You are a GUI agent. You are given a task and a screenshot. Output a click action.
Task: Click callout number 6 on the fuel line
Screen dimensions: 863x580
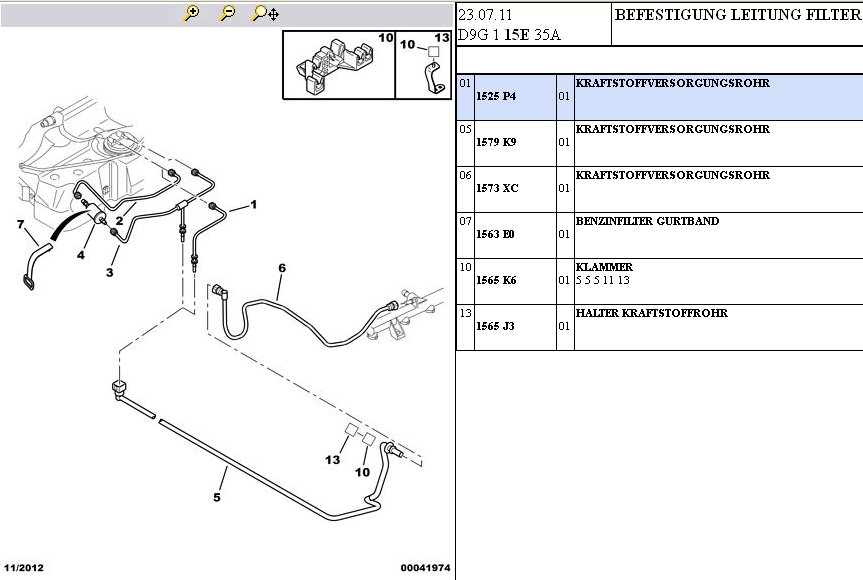[x=282, y=268]
